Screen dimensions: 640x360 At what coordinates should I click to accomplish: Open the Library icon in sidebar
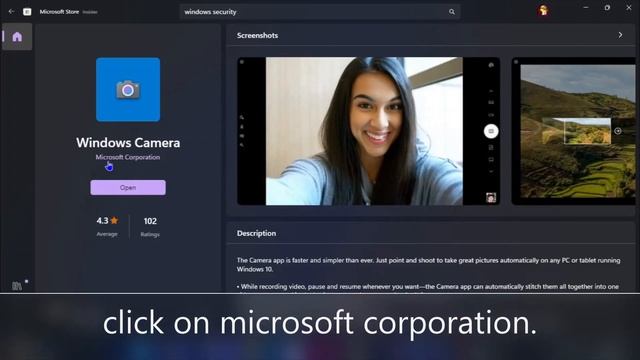pos(17,286)
